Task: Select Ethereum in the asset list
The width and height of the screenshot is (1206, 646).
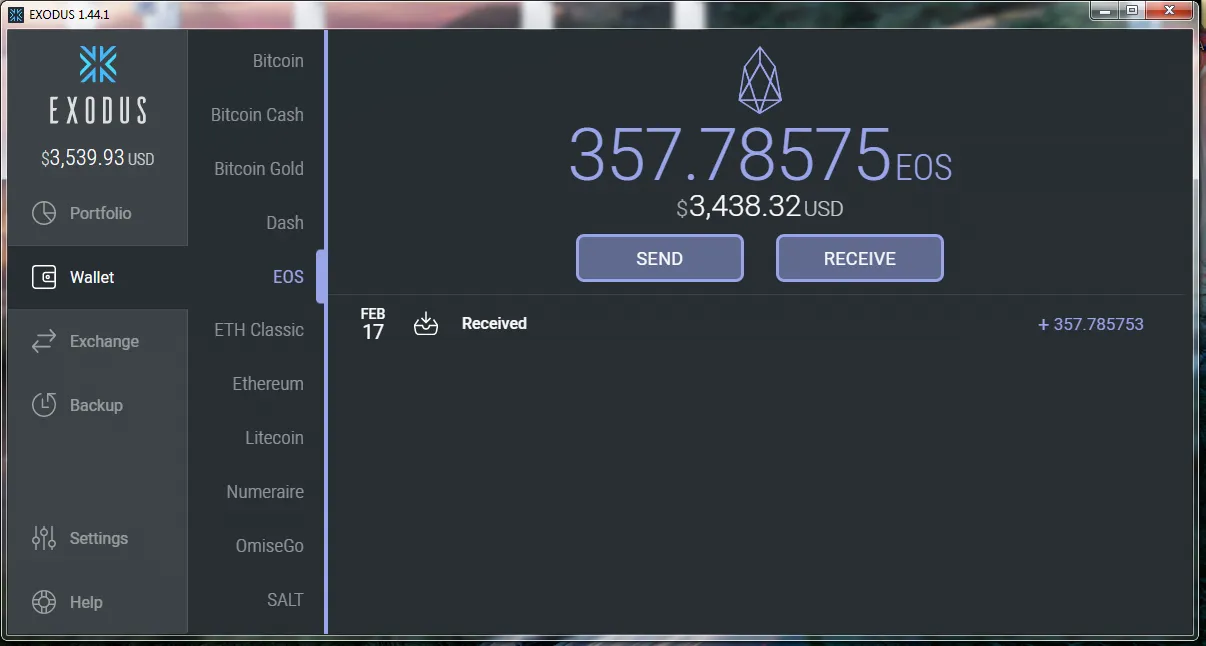Action: (268, 384)
